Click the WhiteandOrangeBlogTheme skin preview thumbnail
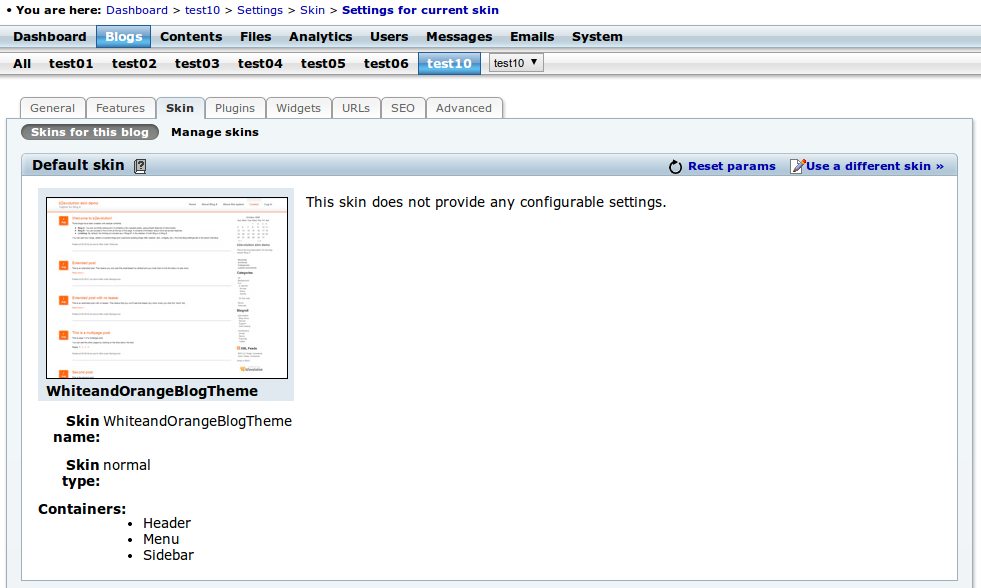 tap(167, 288)
